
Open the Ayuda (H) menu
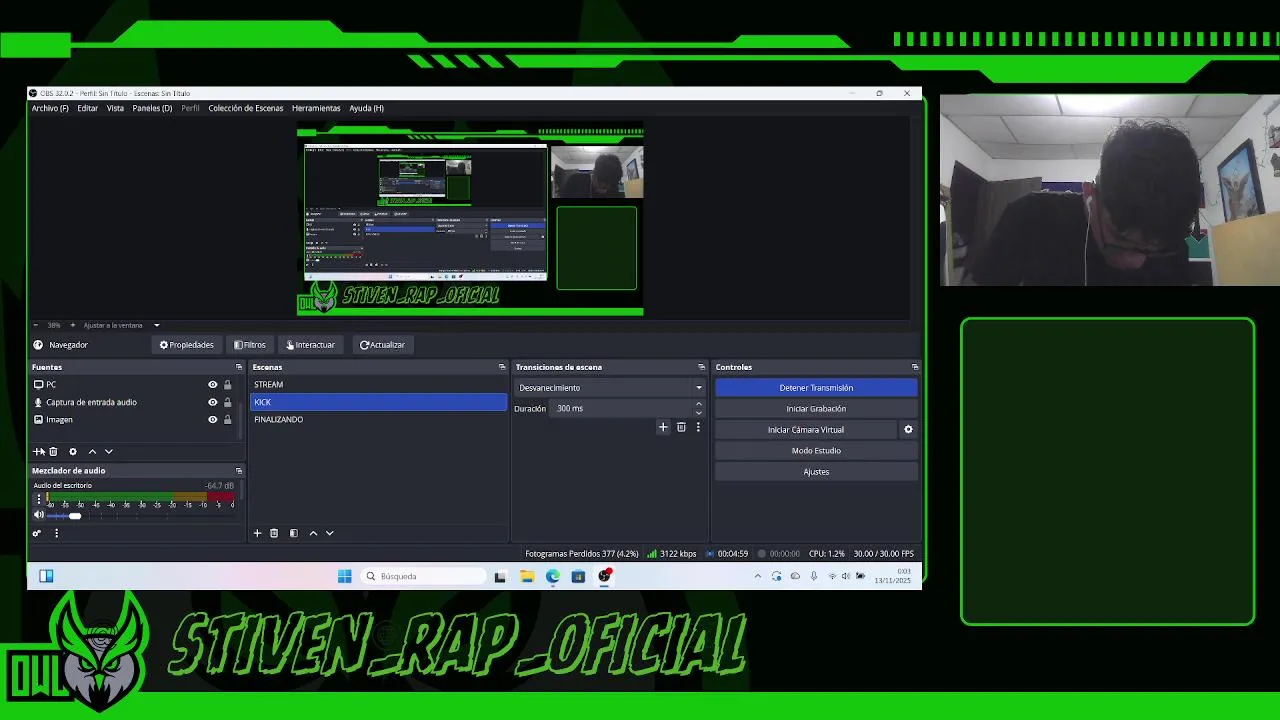pos(366,108)
